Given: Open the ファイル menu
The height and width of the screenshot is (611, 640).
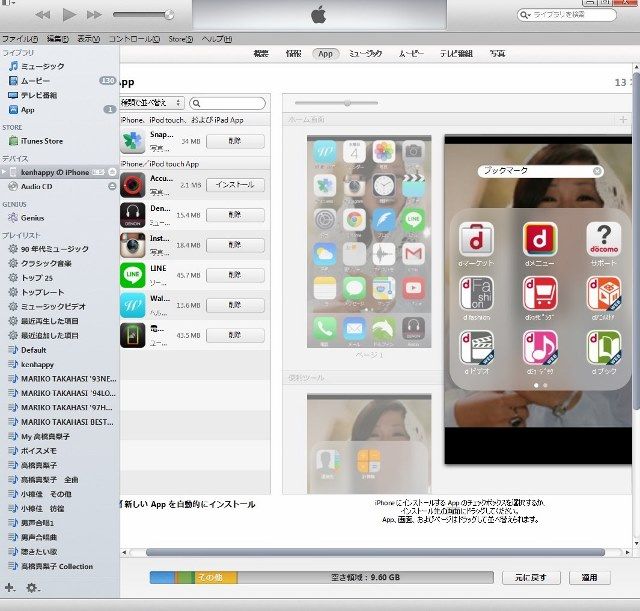Looking at the screenshot, I should [x=20, y=39].
